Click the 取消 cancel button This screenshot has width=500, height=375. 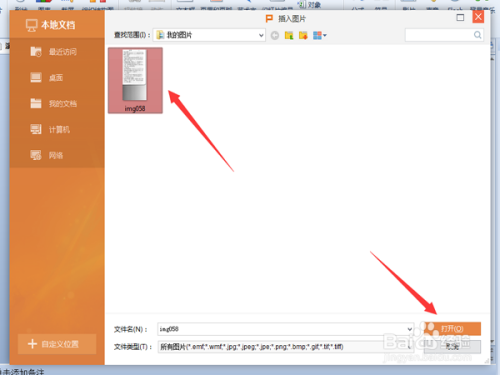[x=452, y=347]
